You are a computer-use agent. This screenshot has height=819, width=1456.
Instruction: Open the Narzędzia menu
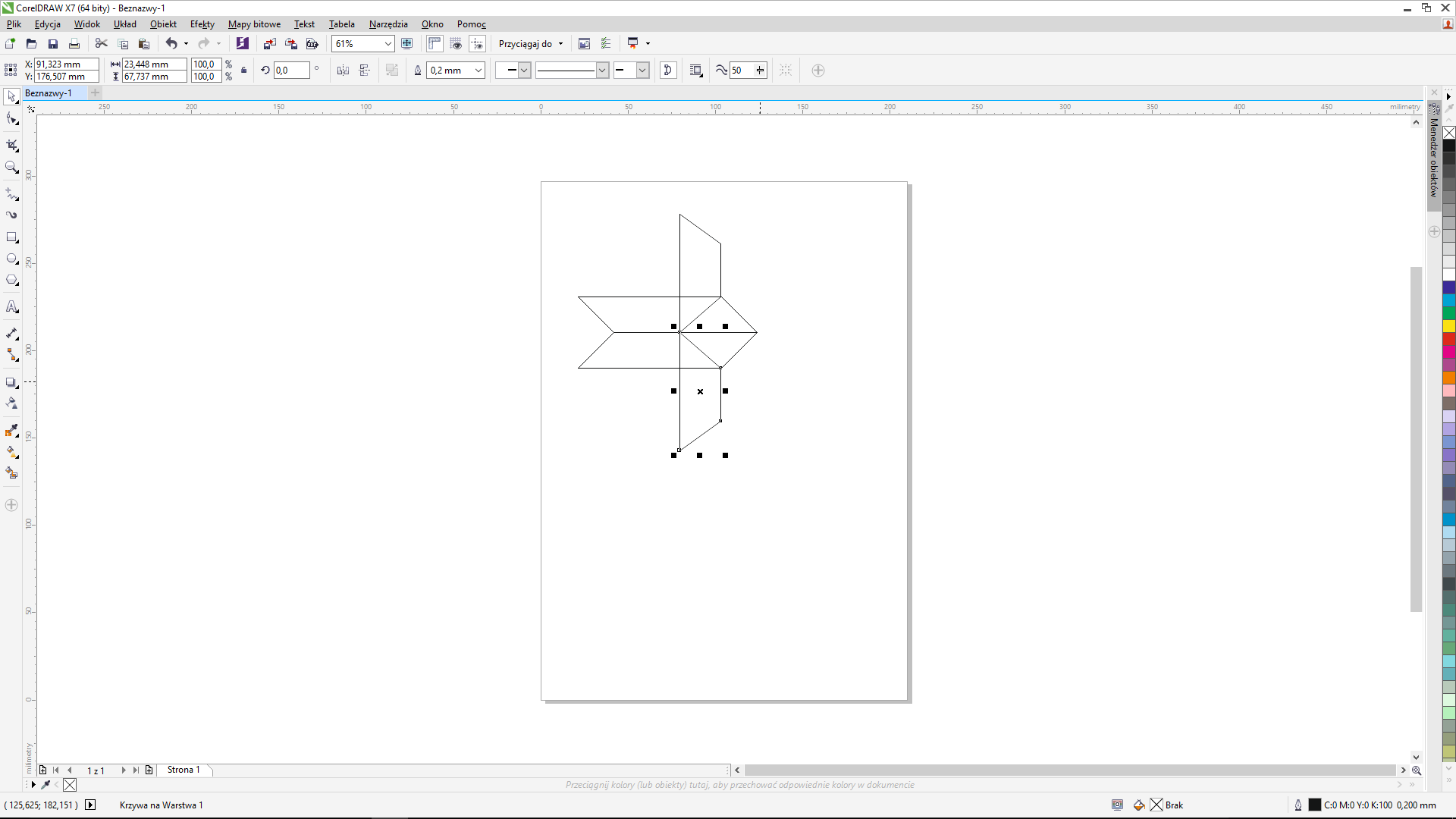pos(388,24)
